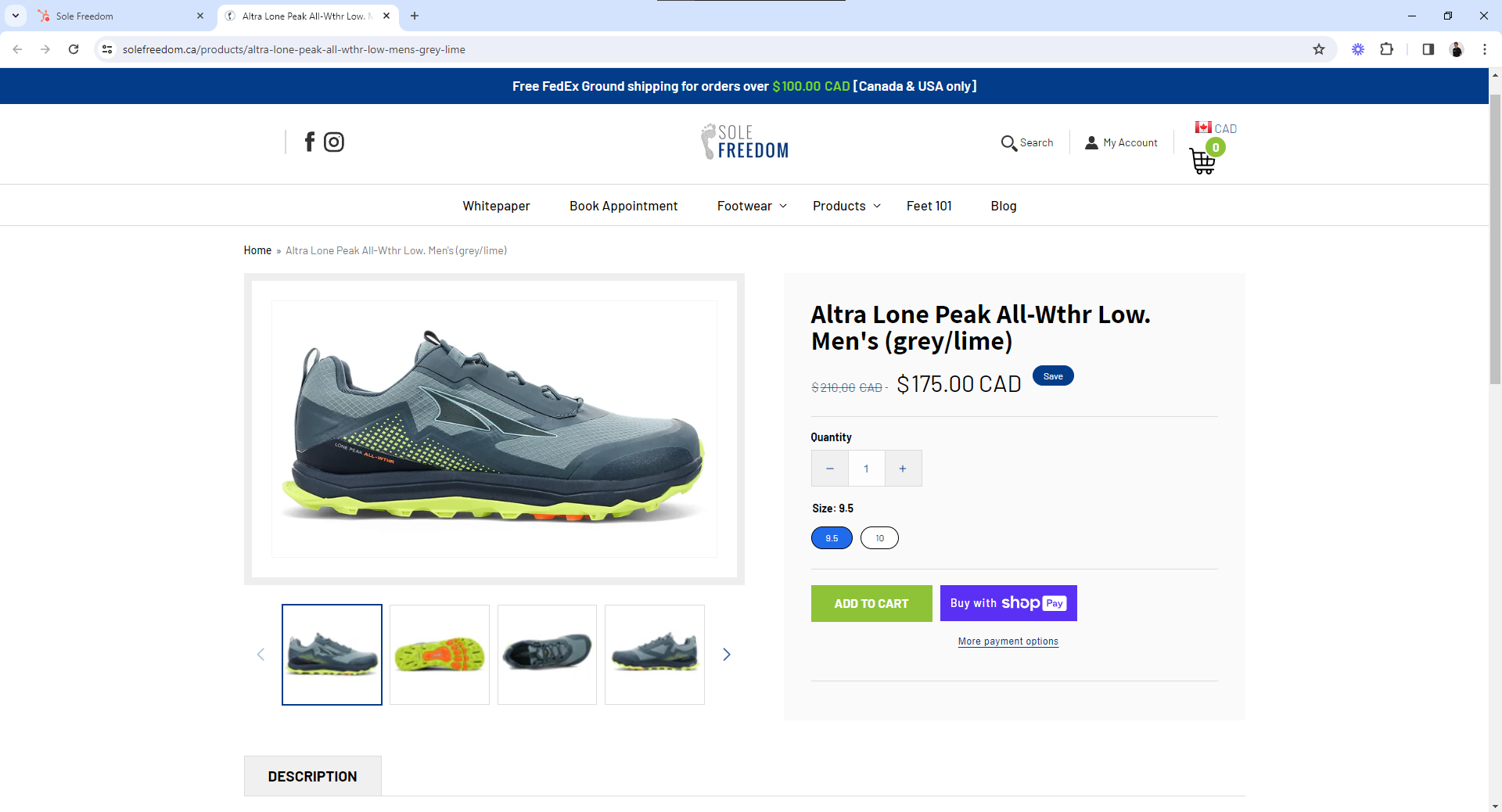This screenshot has width=1502, height=812.
Task: Open the shopping cart icon
Action: (x=1202, y=161)
